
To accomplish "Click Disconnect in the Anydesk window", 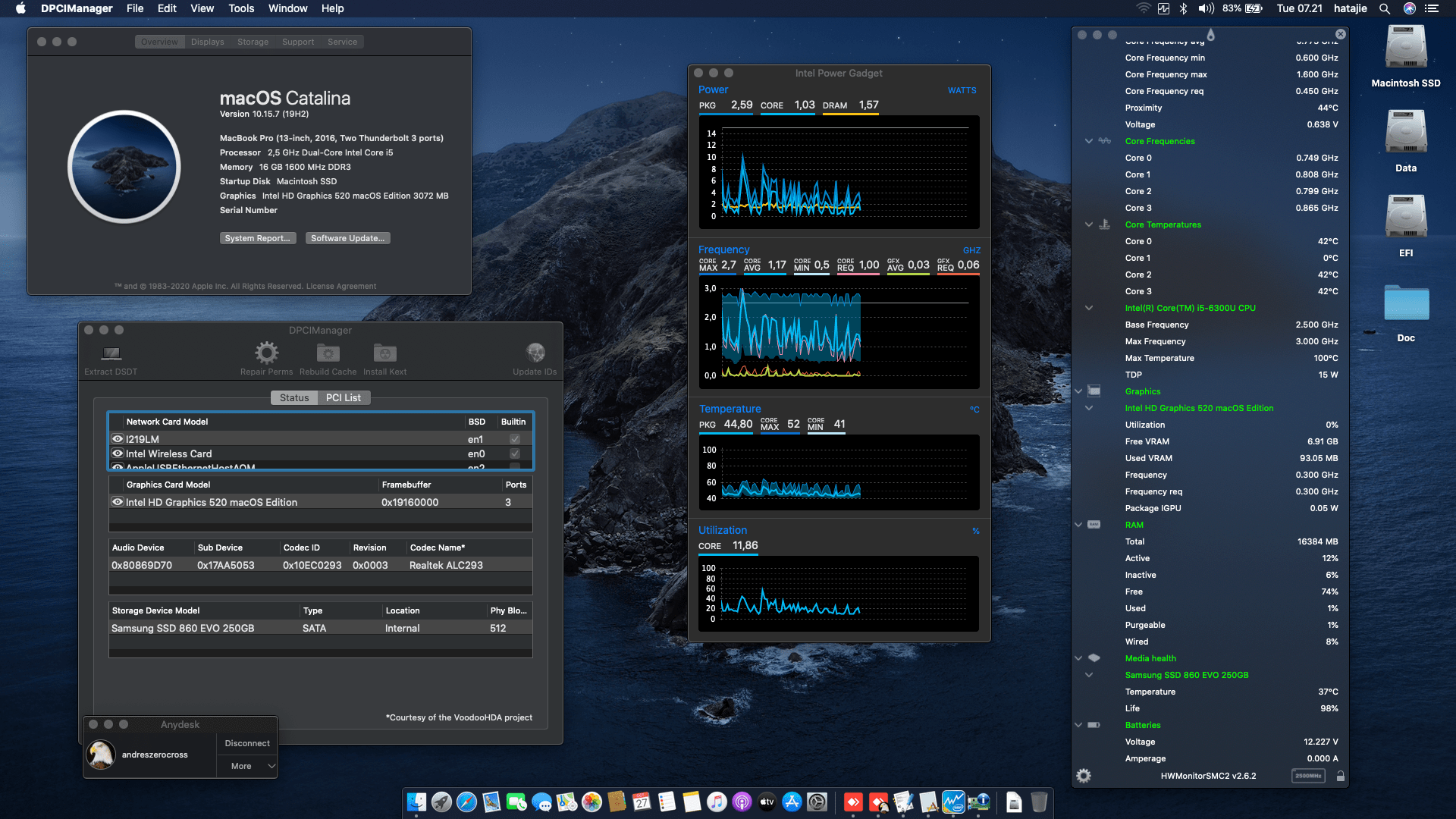I will [x=246, y=743].
